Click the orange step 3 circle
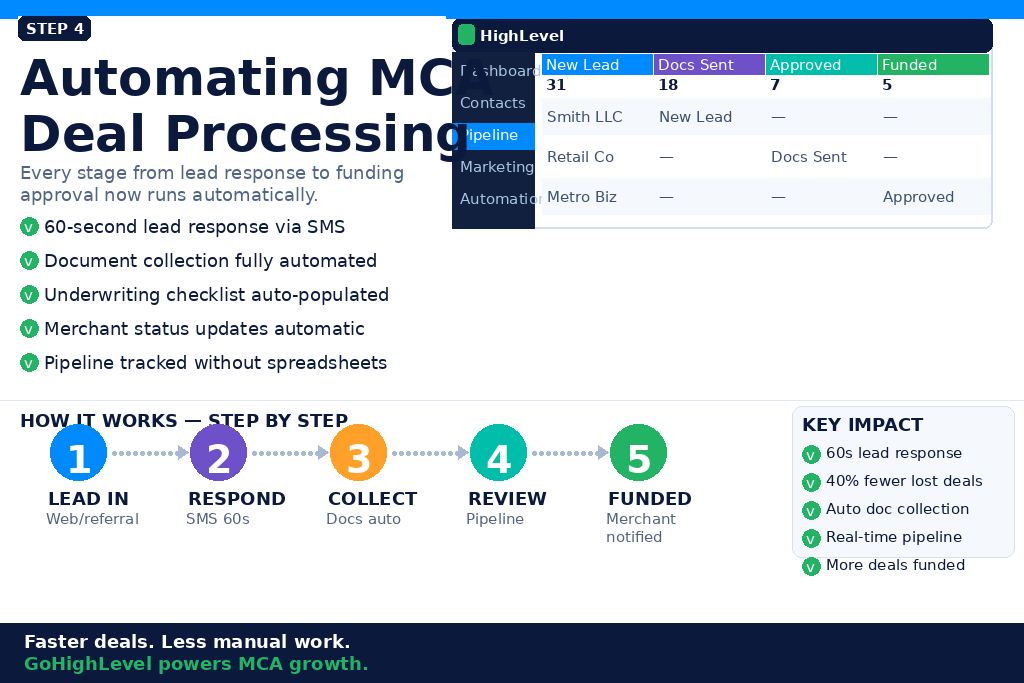 359,453
